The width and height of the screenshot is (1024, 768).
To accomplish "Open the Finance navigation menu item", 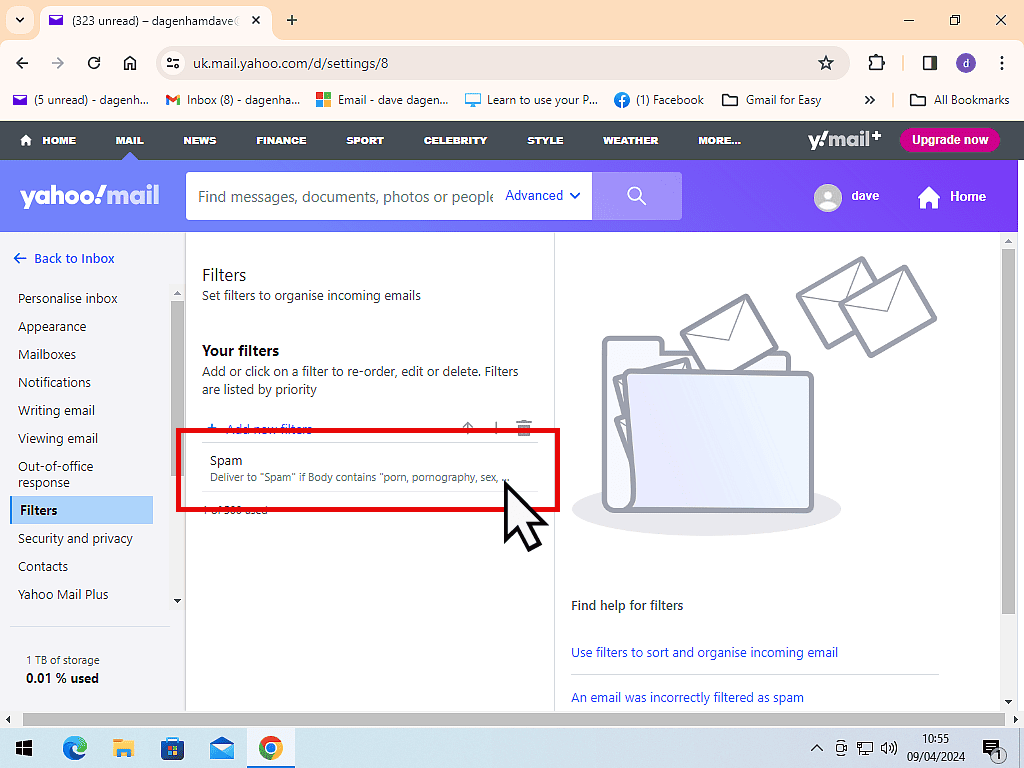I will click(x=281, y=140).
